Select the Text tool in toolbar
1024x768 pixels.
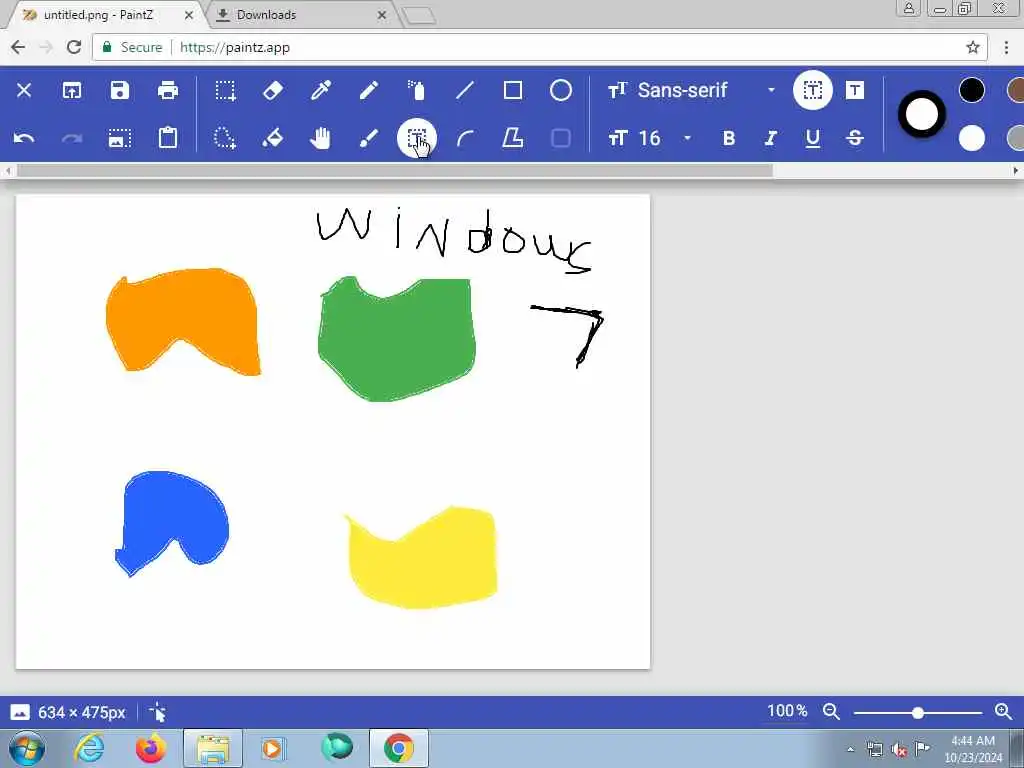tap(417, 138)
